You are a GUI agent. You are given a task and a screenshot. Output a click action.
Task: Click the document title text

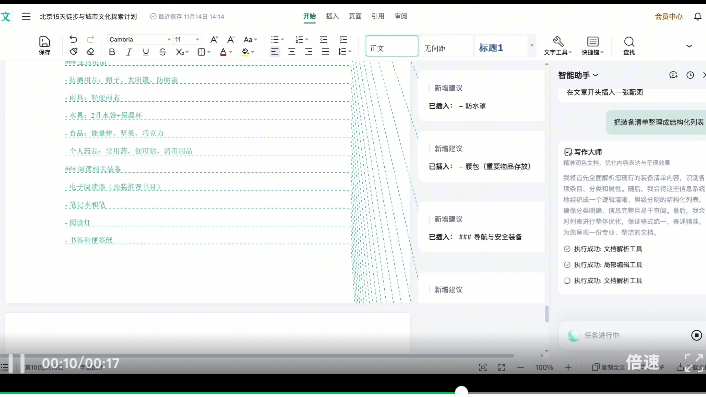point(88,17)
